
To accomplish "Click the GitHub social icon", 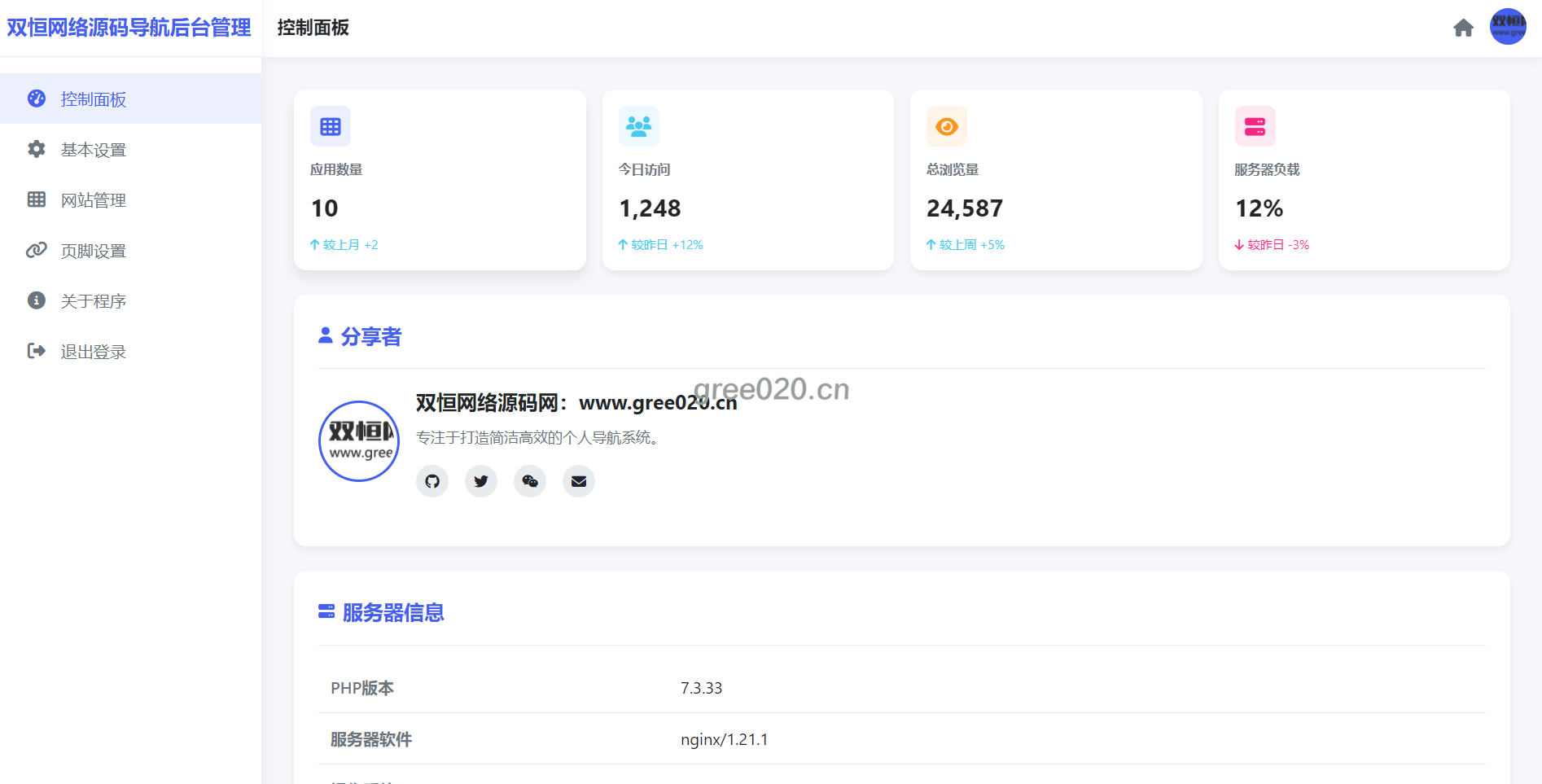I will coord(432,481).
